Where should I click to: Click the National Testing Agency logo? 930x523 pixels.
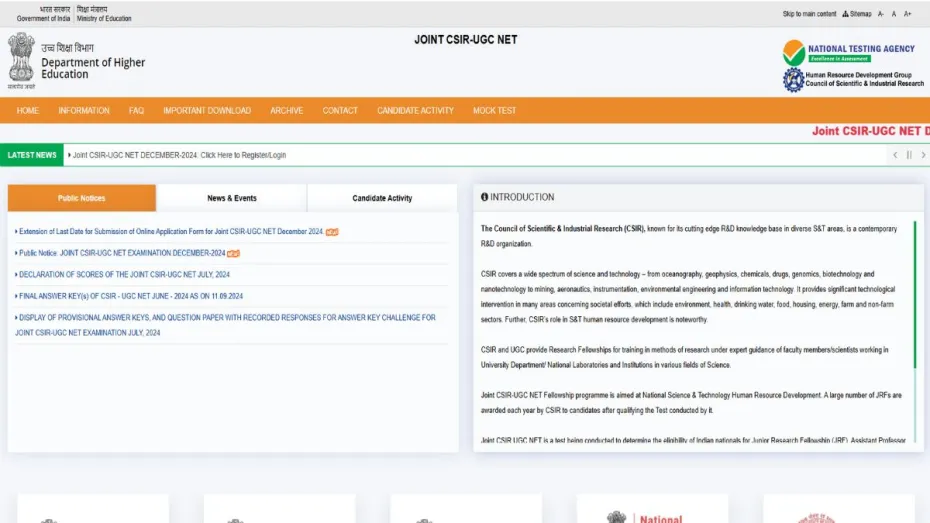click(848, 52)
